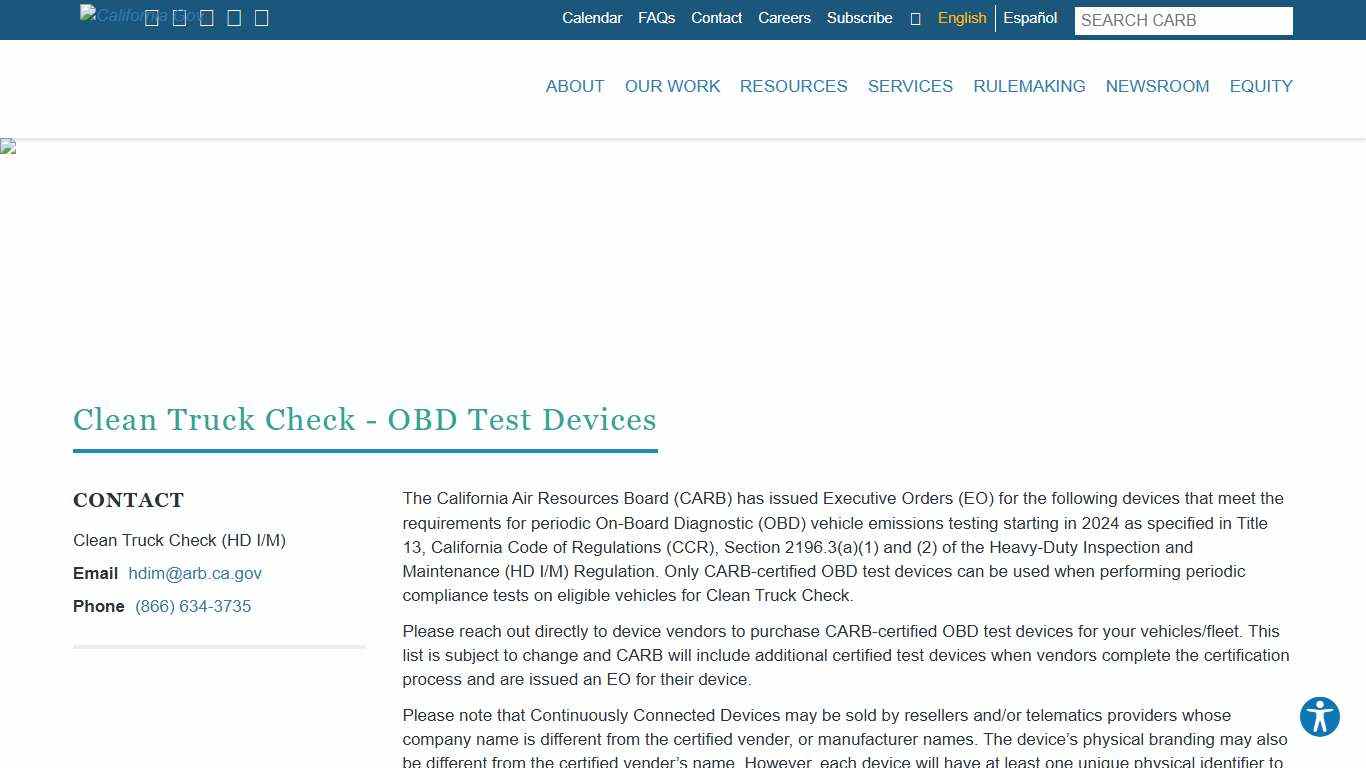The width and height of the screenshot is (1366, 768).
Task: Open the NEWSROOM menu item
Action: tap(1157, 86)
